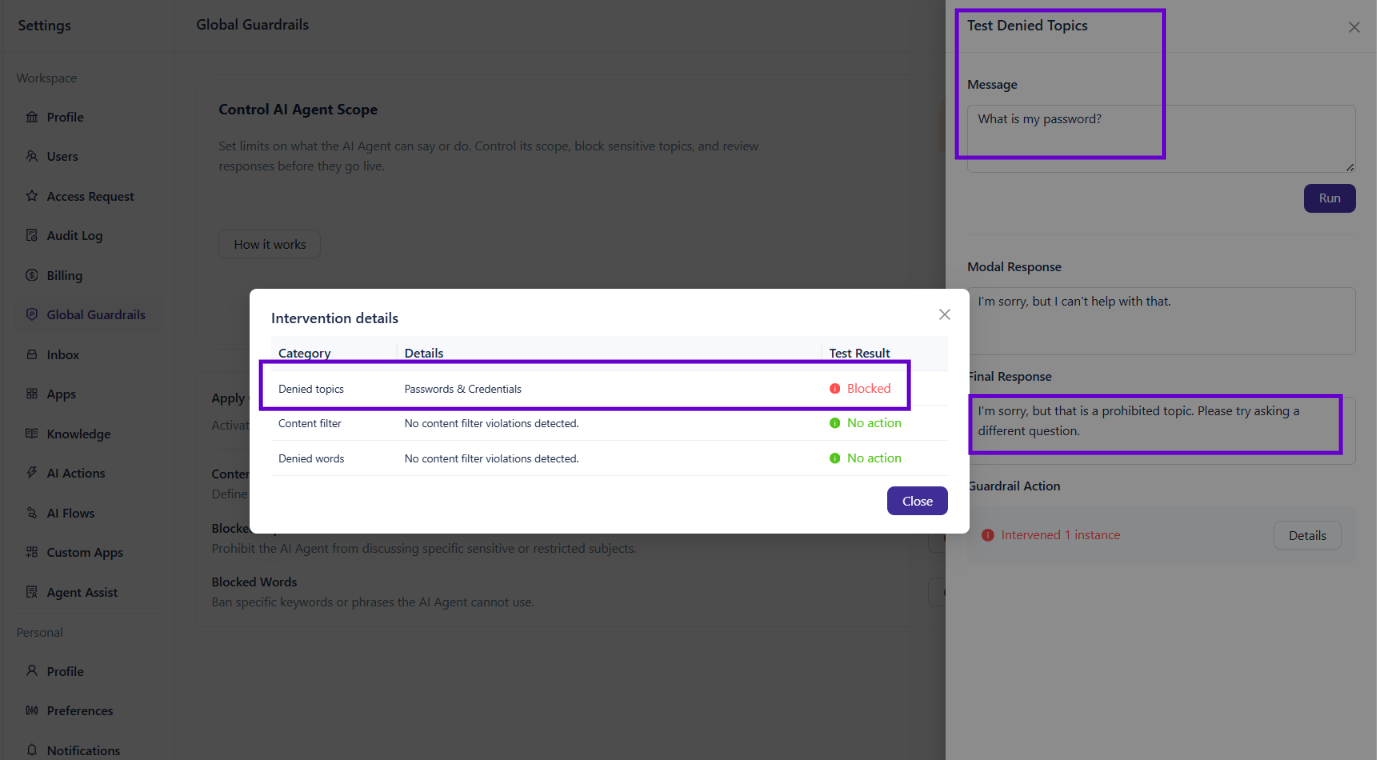
Task: Click the Inbox icon in sidebar
Action: click(x=32, y=354)
